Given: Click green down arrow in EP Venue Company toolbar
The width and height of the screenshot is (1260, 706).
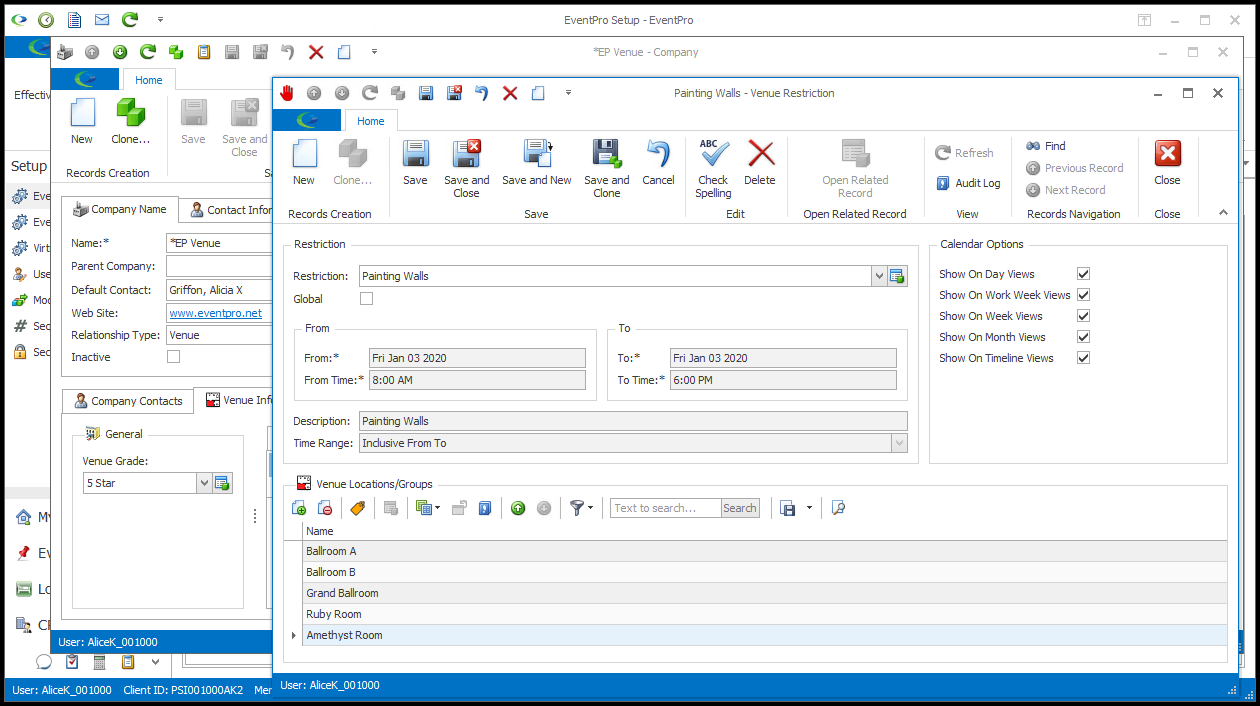Looking at the screenshot, I should point(120,52).
